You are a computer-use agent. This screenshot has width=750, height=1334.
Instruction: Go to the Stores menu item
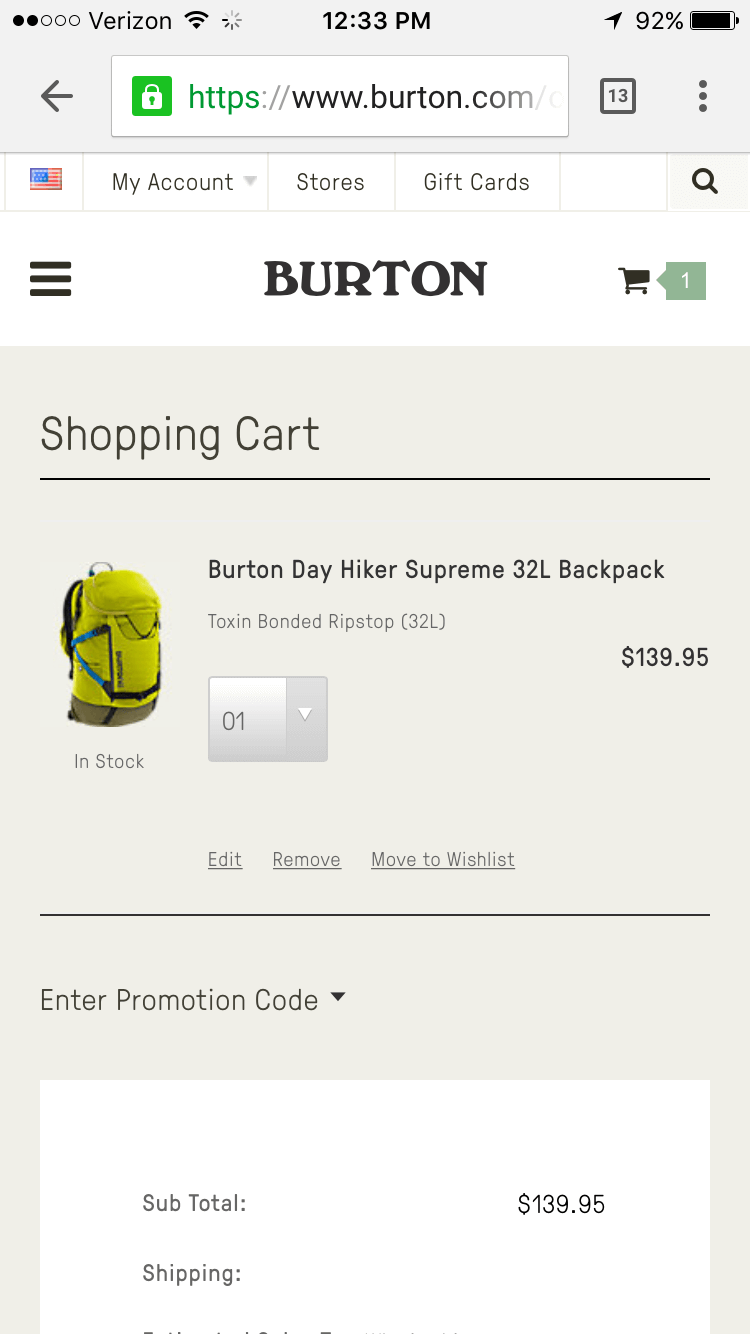(x=330, y=182)
